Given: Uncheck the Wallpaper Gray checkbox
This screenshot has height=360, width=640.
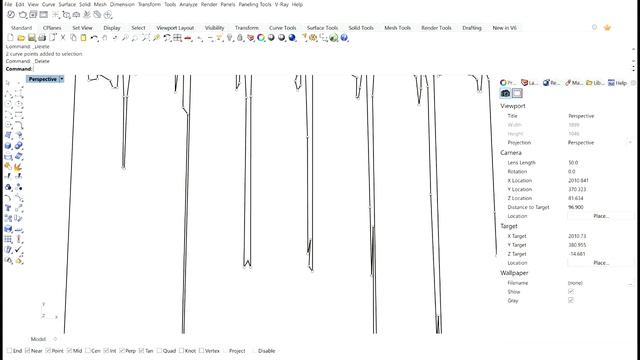Looking at the screenshot, I should pyautogui.click(x=571, y=300).
